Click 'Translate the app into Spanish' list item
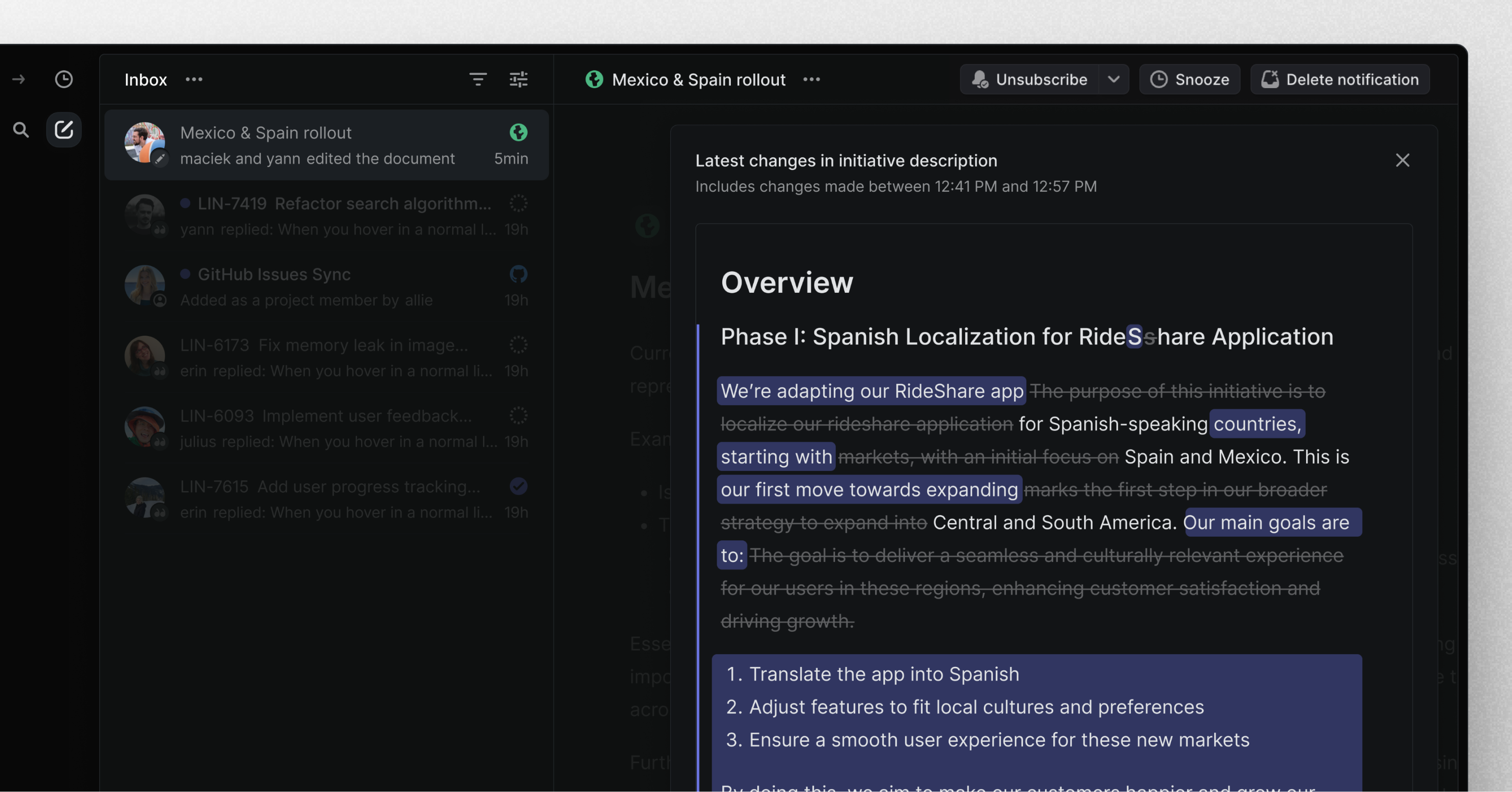Image resolution: width=1512 pixels, height=792 pixels. pyautogui.click(x=884, y=674)
